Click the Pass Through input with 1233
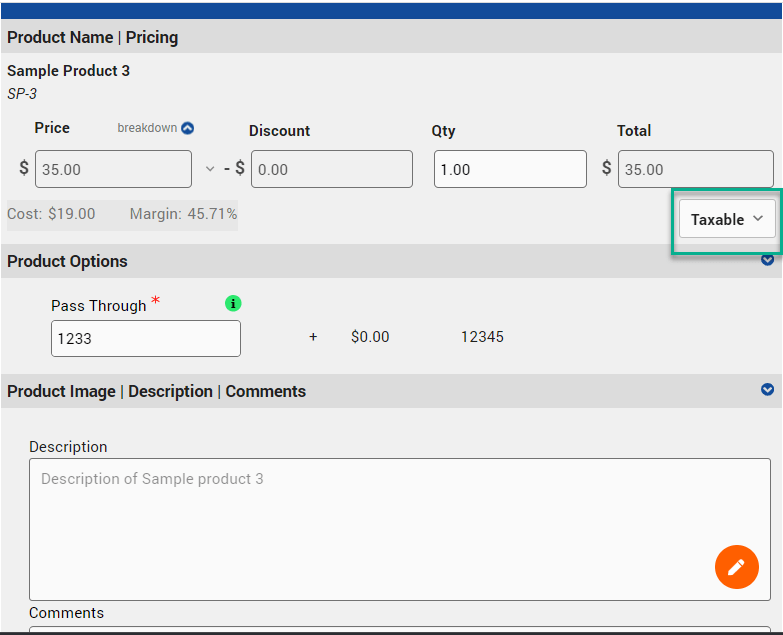 pos(146,338)
